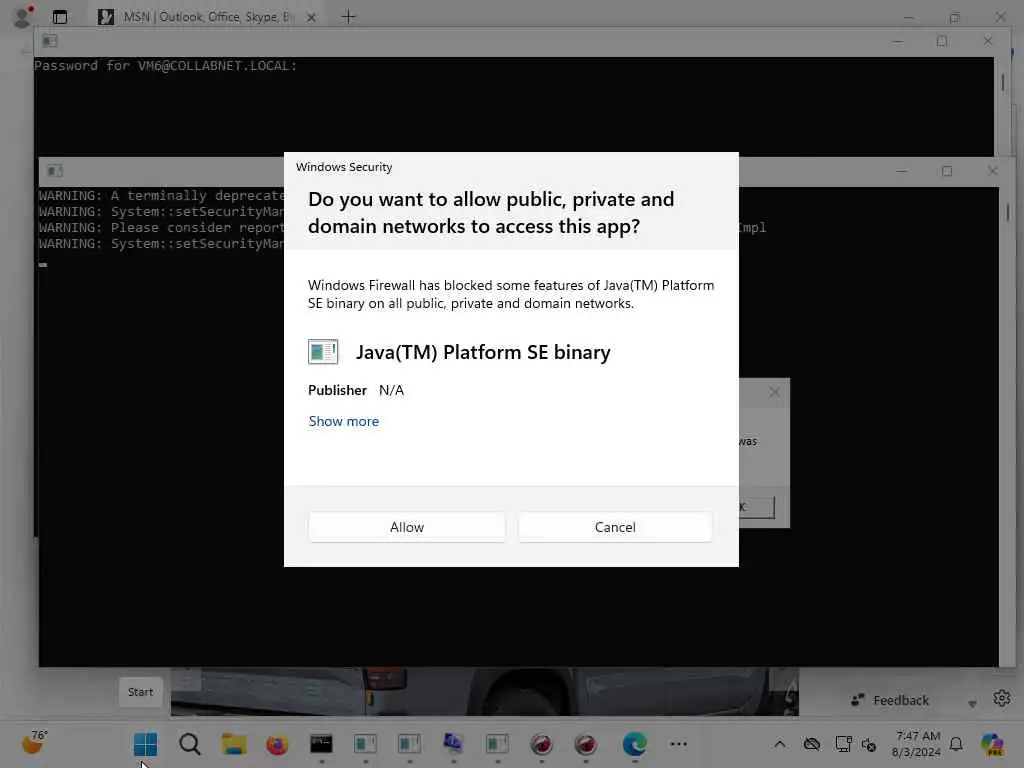
Task: Click the Password prompt console window's title icon
Action: click(50, 41)
